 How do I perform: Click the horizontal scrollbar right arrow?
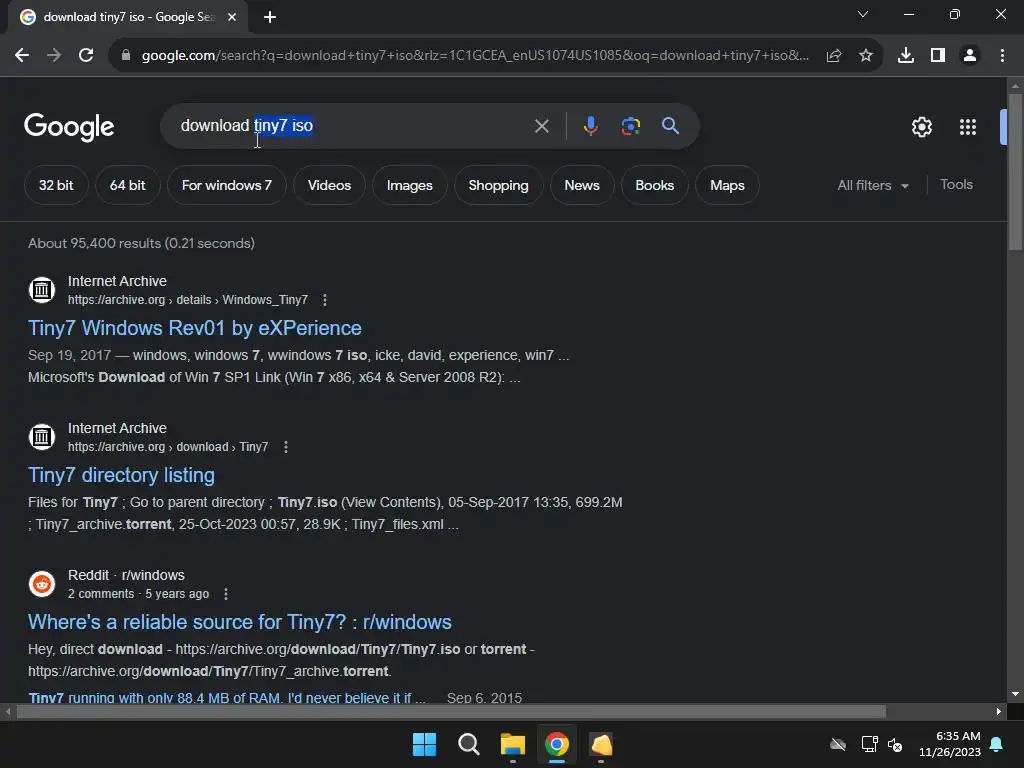pyautogui.click(x=999, y=711)
